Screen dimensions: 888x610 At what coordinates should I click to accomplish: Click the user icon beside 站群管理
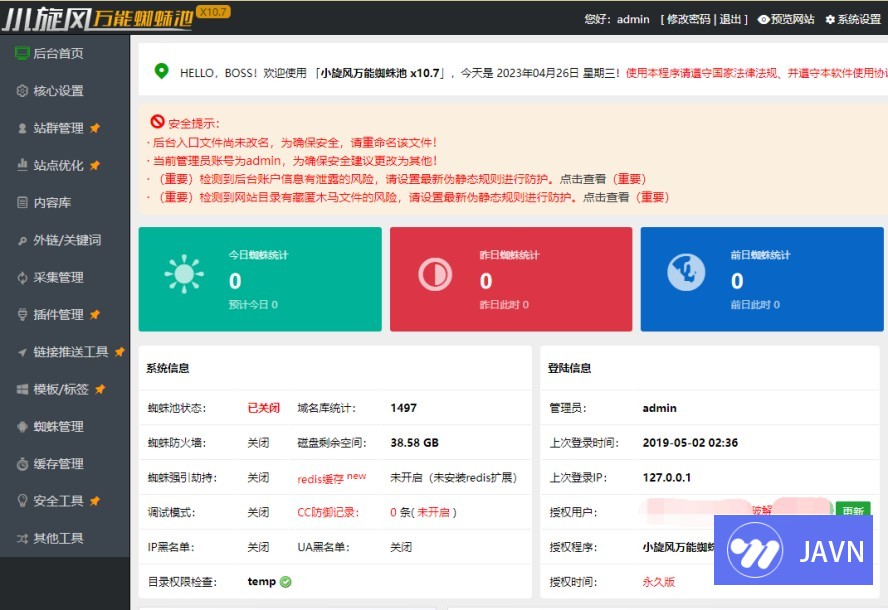[22, 128]
